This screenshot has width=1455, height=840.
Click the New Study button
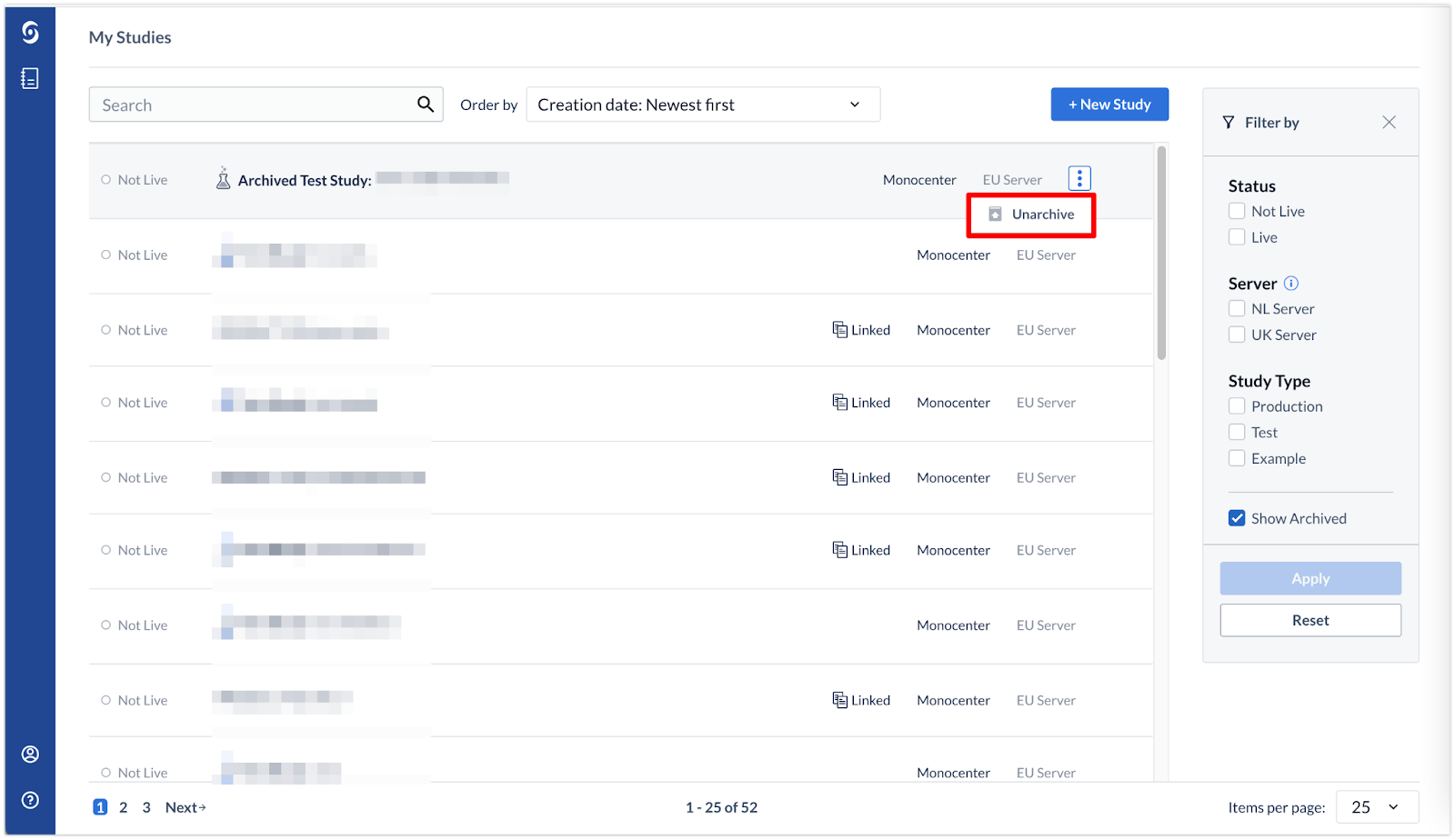[x=1109, y=105]
